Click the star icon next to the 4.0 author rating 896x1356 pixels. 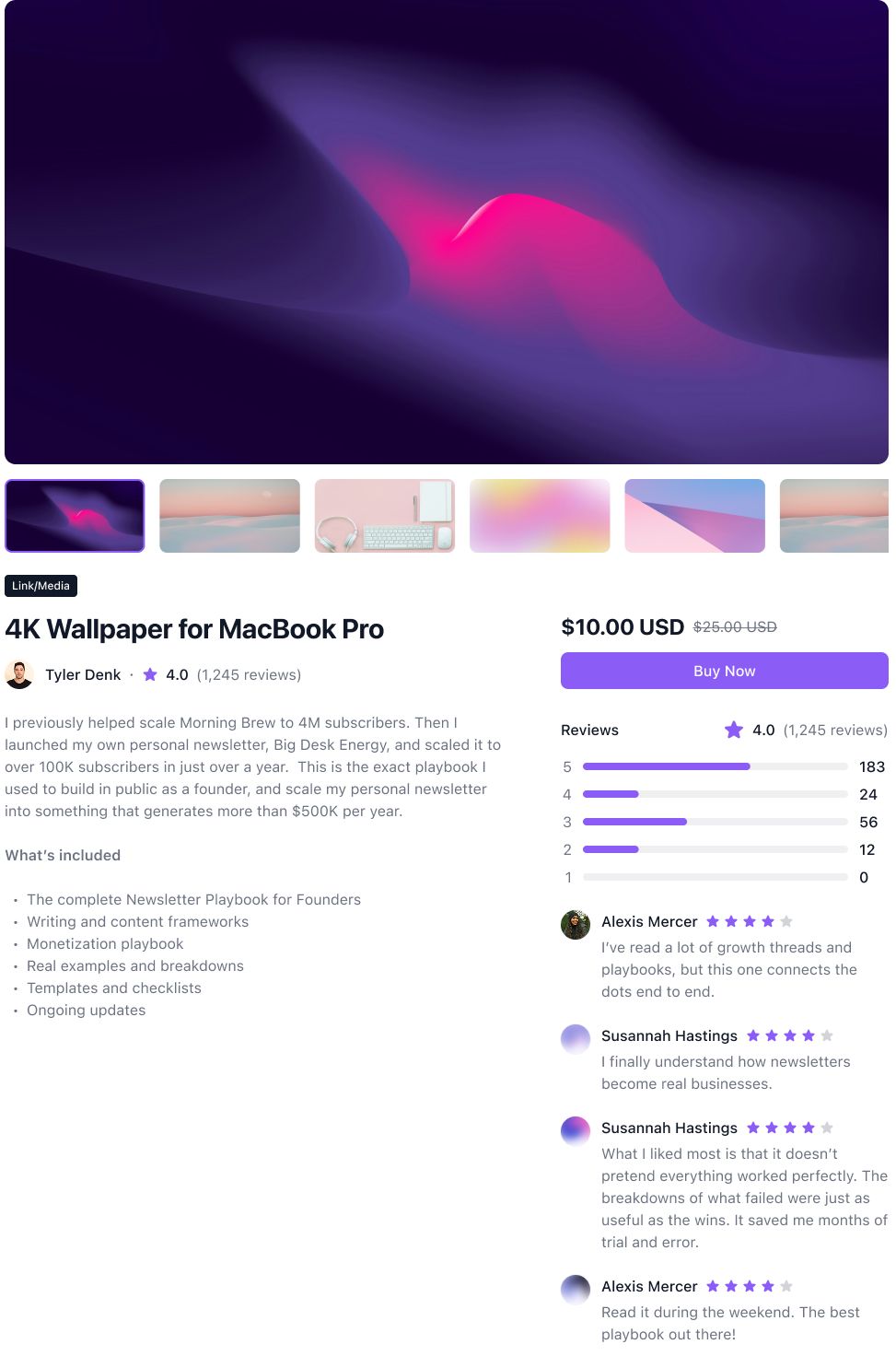[x=150, y=674]
